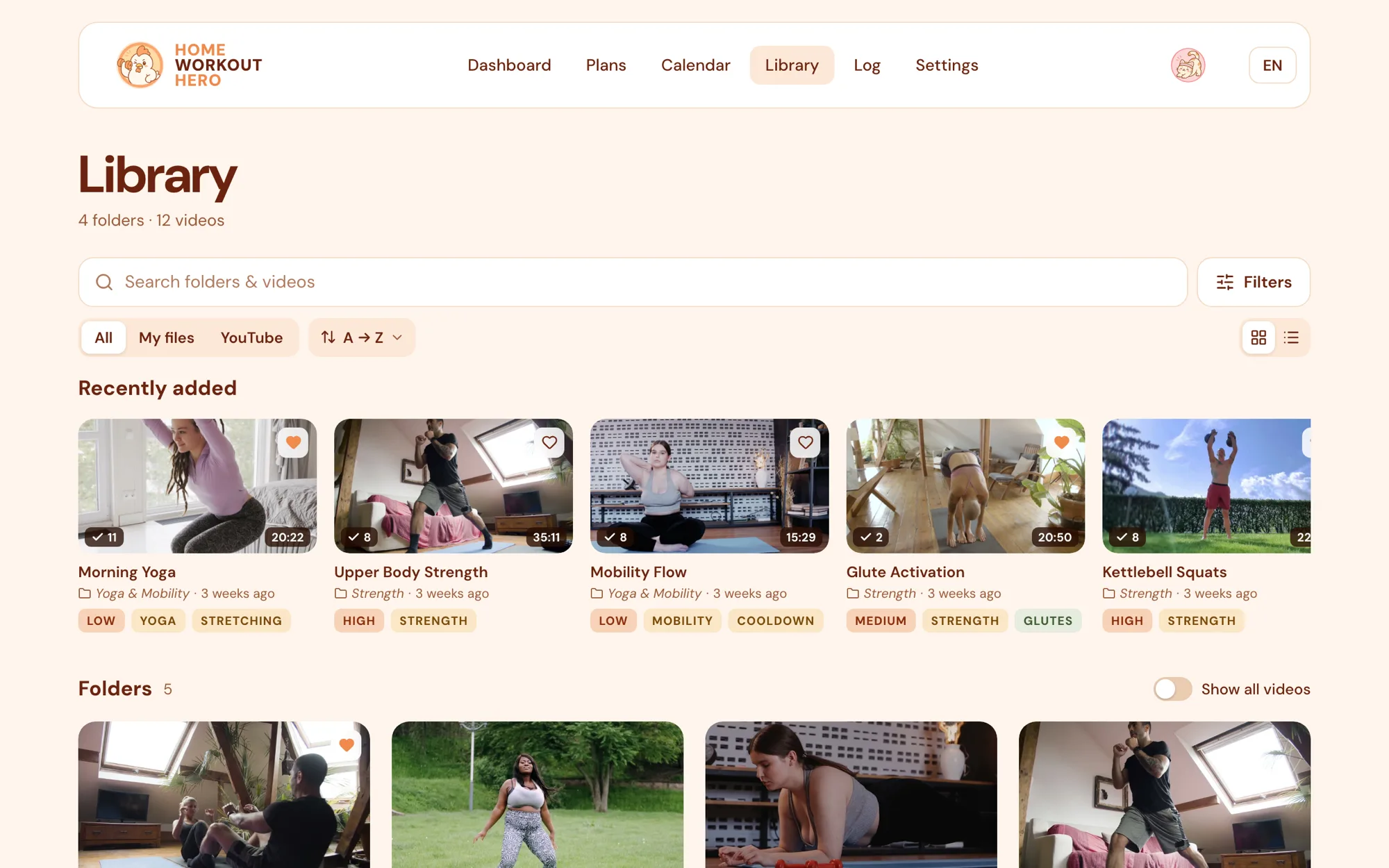Open the Filters panel
The image size is (1389, 868).
click(1254, 282)
